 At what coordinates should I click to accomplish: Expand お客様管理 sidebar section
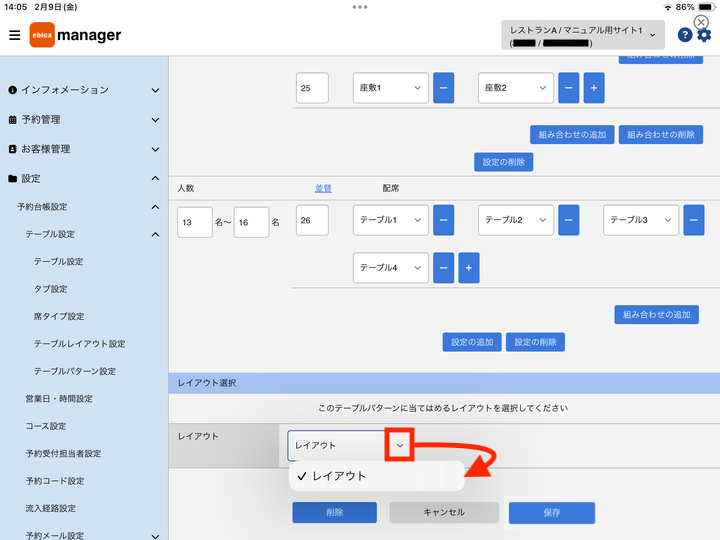click(x=84, y=149)
